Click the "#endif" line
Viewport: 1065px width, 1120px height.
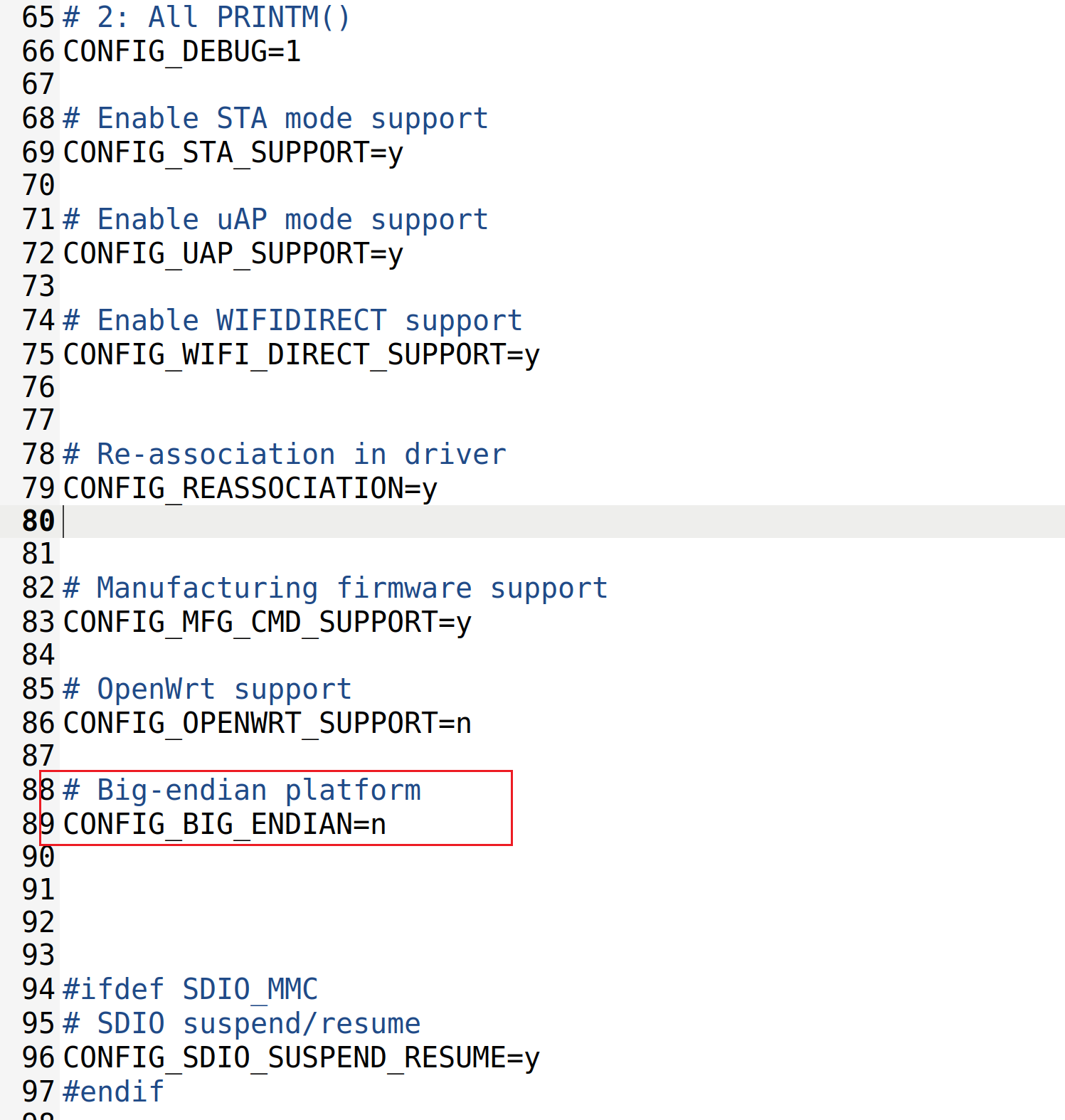pos(113,1092)
